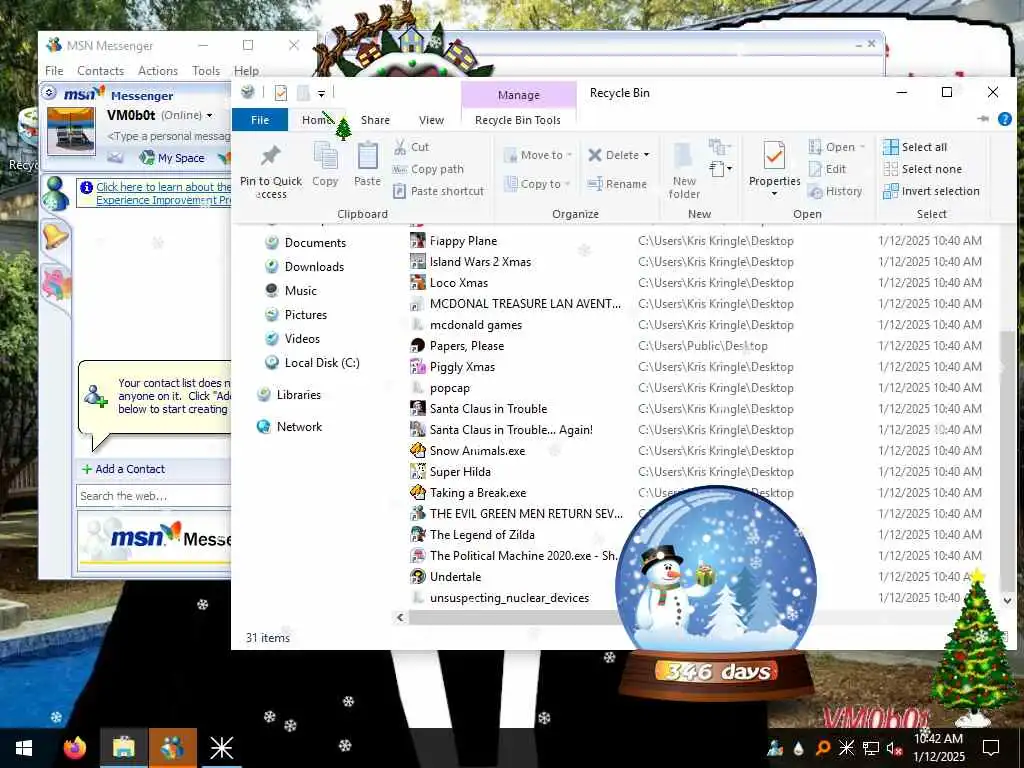Select the Recycle Bin Tools tab
This screenshot has height=768, width=1024.
click(518, 120)
